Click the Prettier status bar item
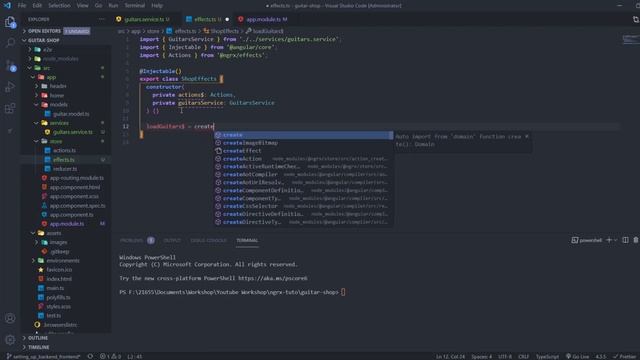The height and width of the screenshot is (360, 640). click(624, 356)
